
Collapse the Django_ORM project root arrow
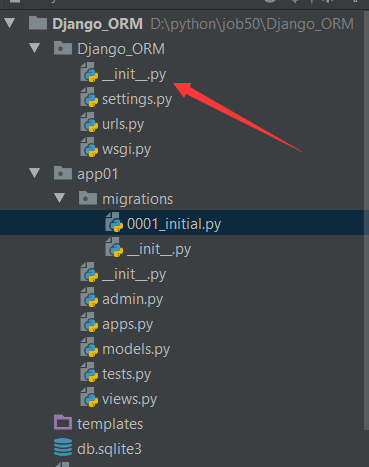[10, 23]
